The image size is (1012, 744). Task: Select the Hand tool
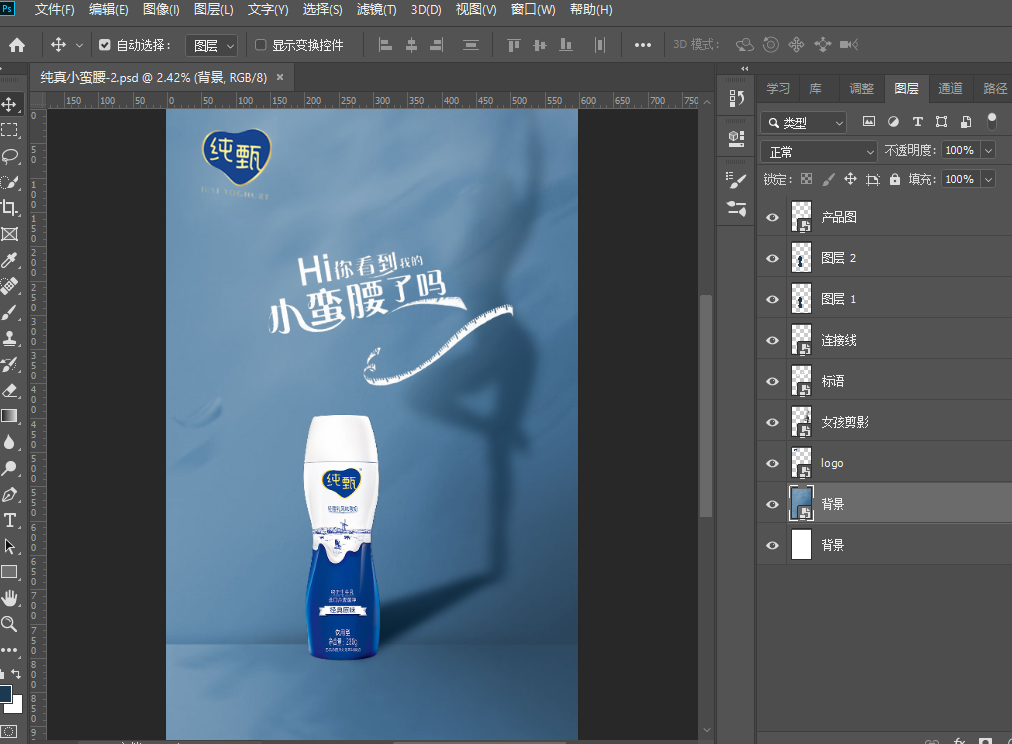10,598
